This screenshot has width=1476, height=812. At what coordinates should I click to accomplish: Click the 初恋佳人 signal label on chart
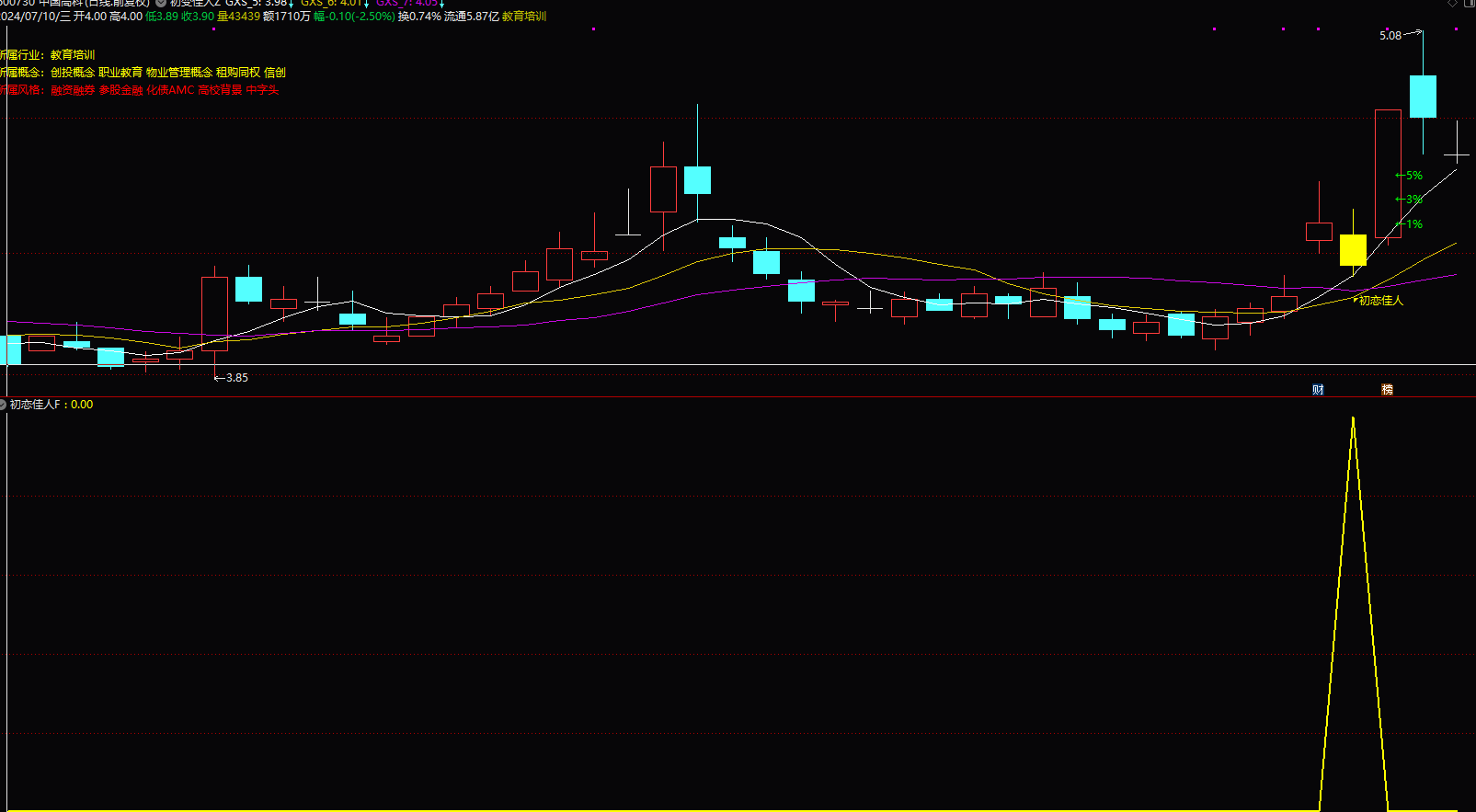tap(1381, 301)
